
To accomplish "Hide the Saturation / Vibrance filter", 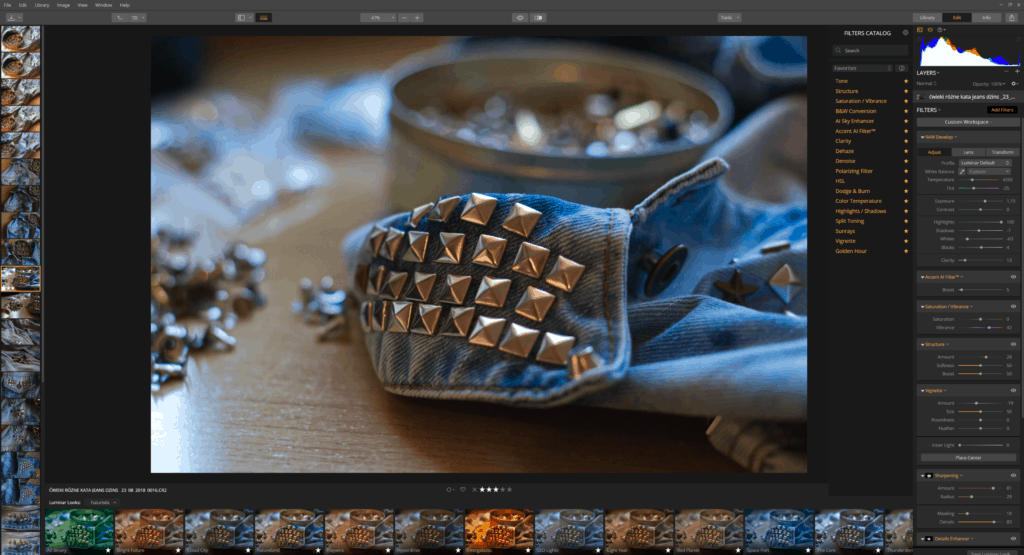I will pos(1014,306).
